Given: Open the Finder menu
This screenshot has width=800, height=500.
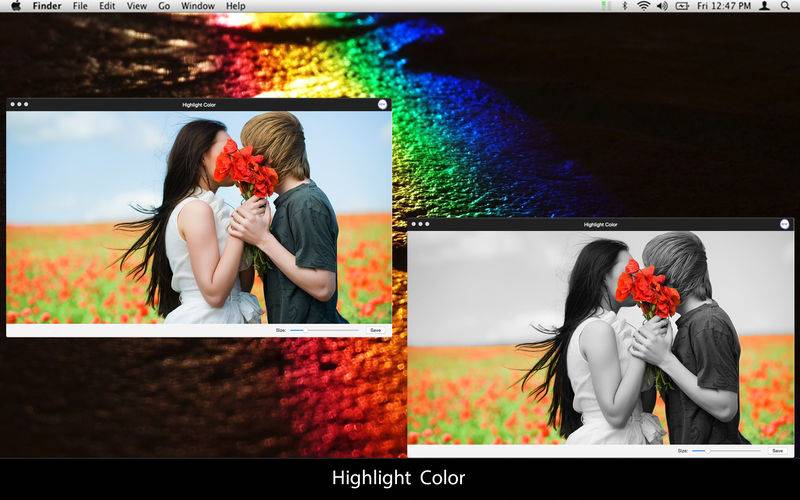Looking at the screenshot, I should coord(47,6).
